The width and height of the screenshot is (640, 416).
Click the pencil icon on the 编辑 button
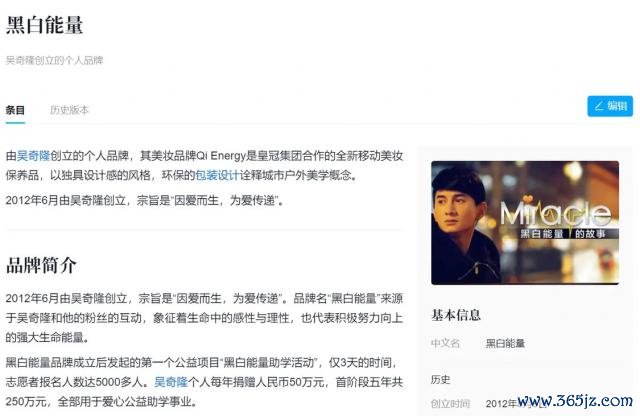(598, 106)
